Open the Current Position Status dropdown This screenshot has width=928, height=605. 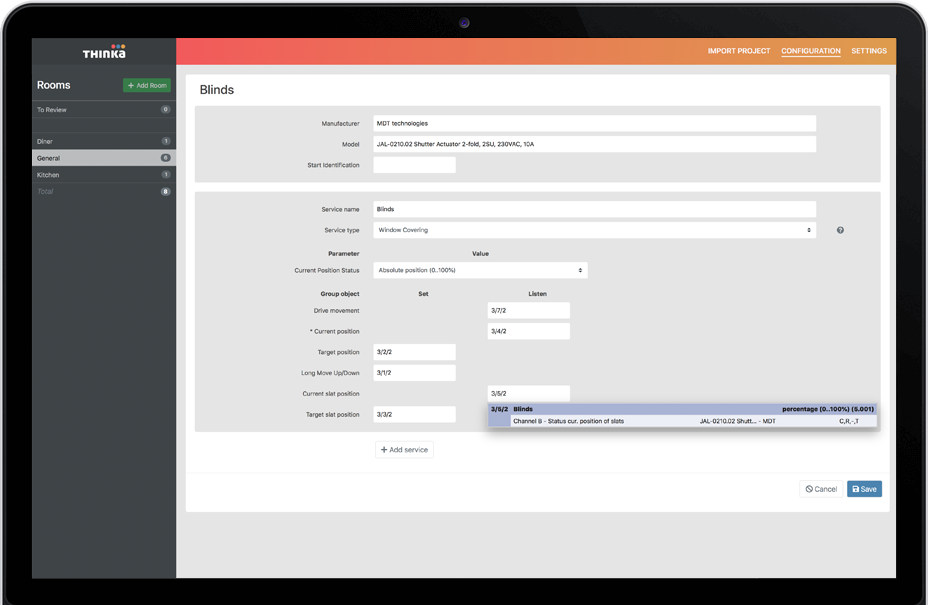point(480,271)
